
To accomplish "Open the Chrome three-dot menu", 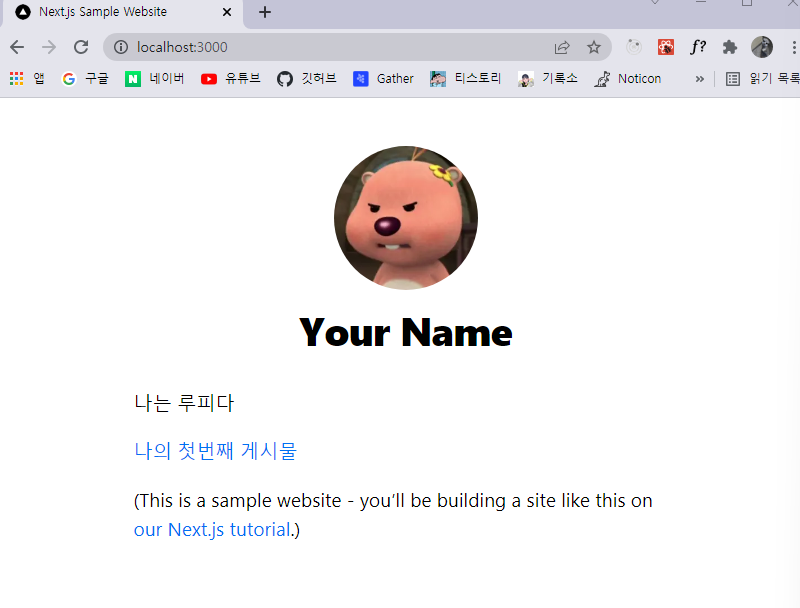I will coord(793,47).
